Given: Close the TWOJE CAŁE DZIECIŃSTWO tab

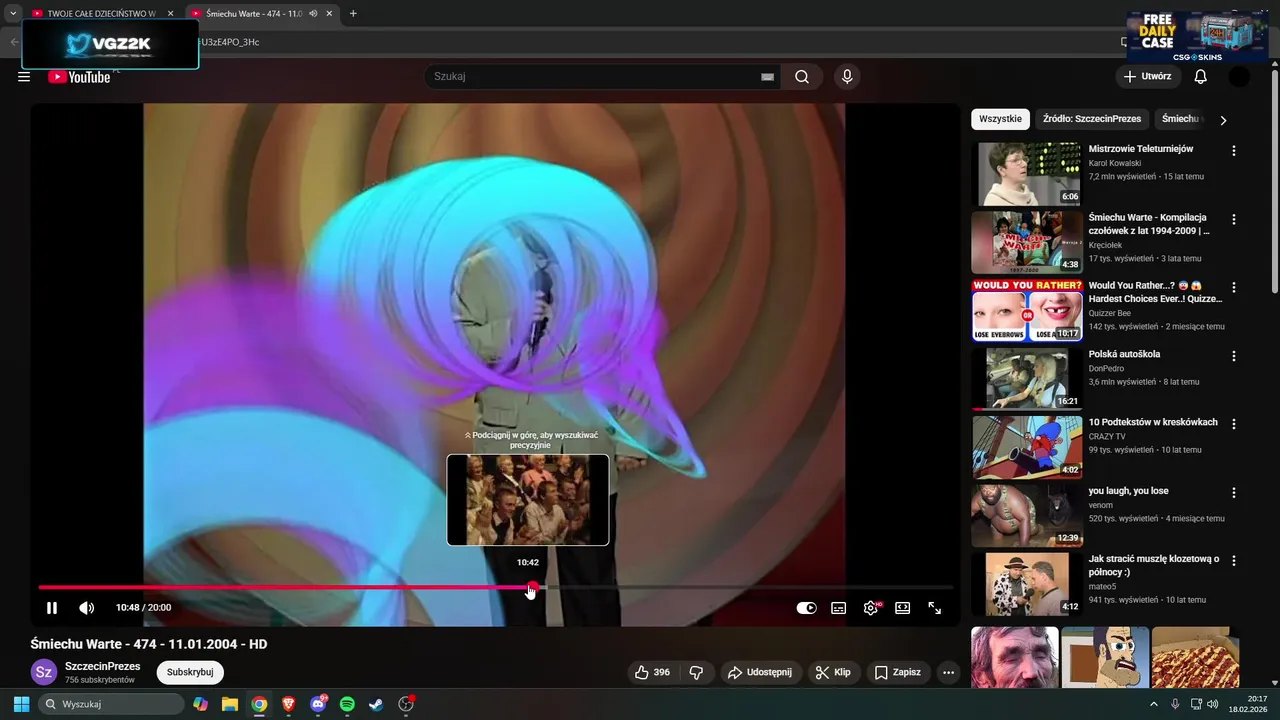Looking at the screenshot, I should 170,14.
